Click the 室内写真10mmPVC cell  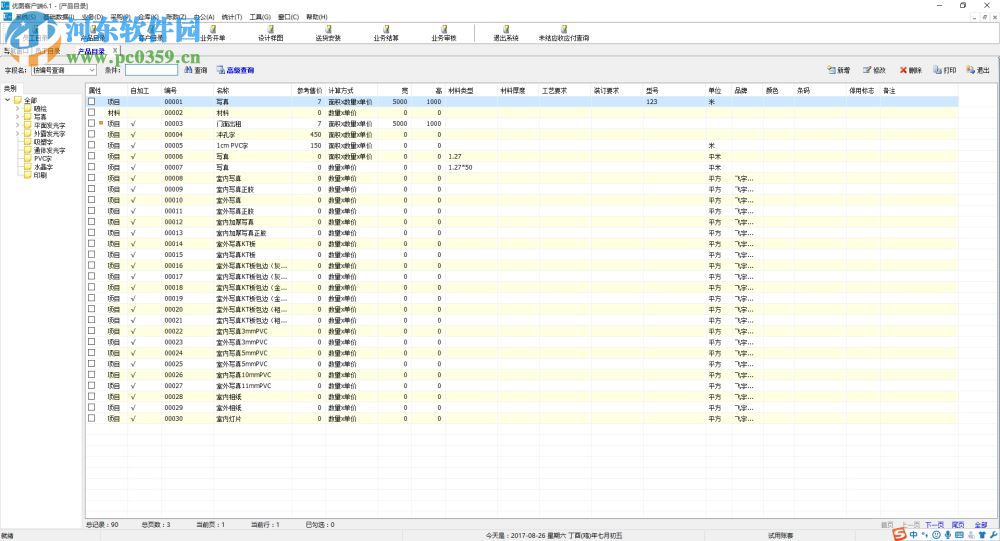(x=245, y=374)
